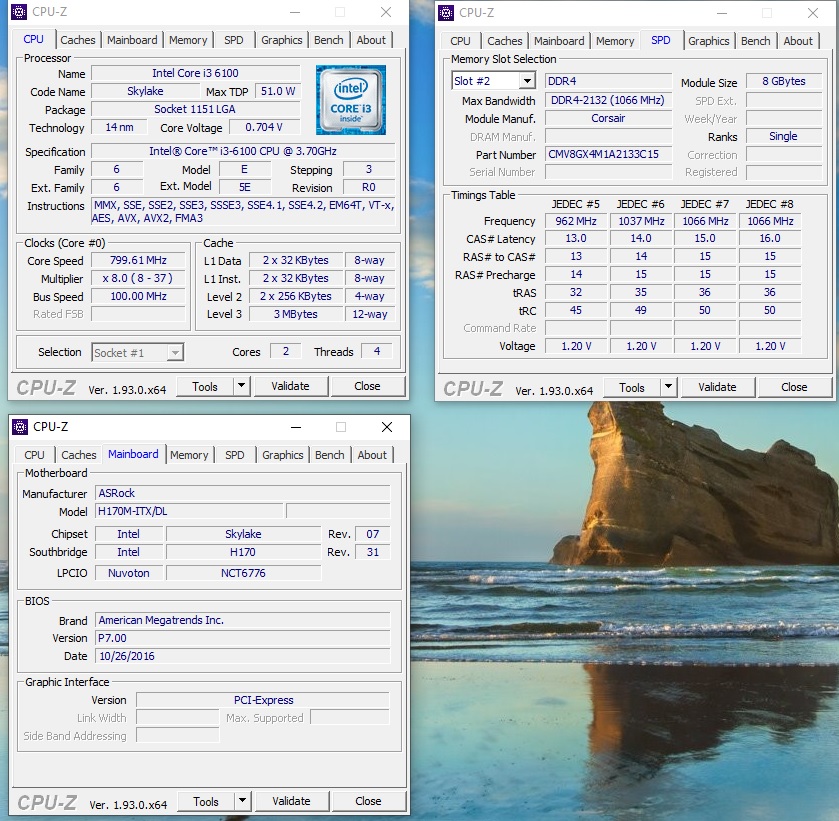Switch to Graphics tab in CPU window
This screenshot has height=821, width=839.
pos(281,40)
